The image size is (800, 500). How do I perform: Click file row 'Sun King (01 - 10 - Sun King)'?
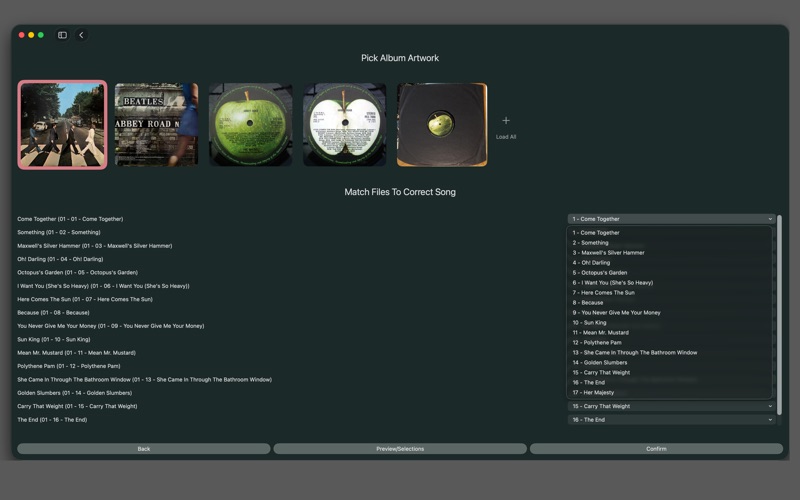pyautogui.click(x=54, y=339)
